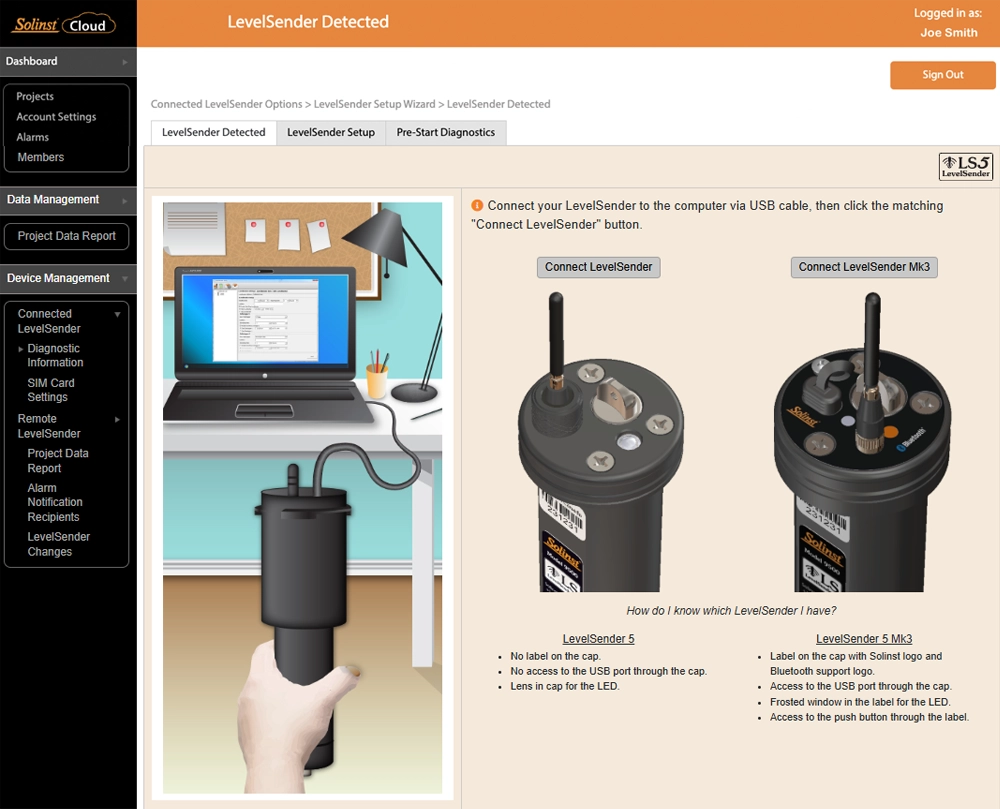This screenshot has width=1000, height=809.
Task: Collapse the Device Management section arrow
Action: [x=125, y=279]
